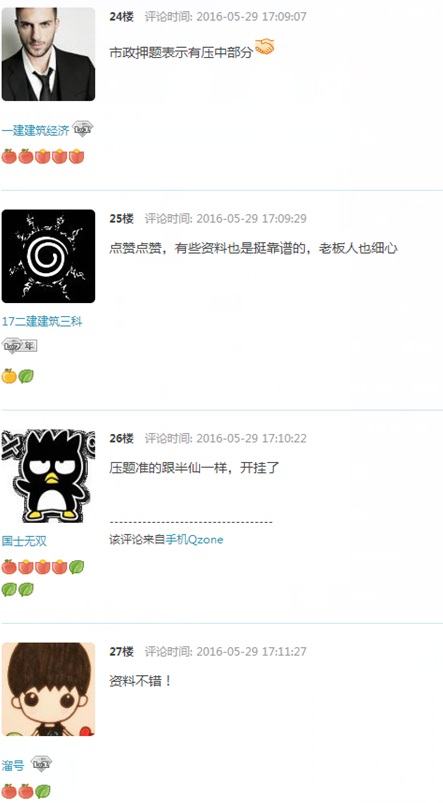Click the handshake emoji in the 24楼 comment
The image size is (443, 803).
[265, 47]
